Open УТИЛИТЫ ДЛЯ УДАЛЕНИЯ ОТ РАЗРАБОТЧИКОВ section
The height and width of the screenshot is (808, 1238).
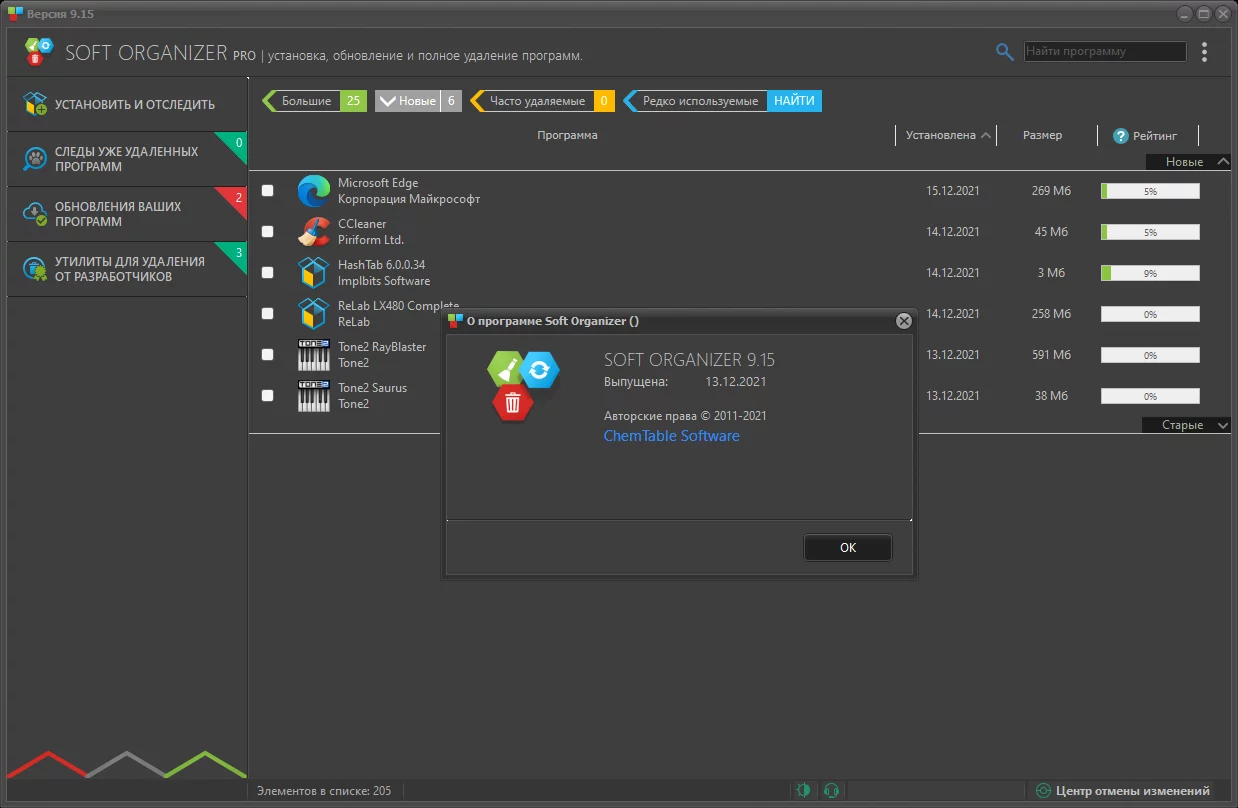(x=127, y=269)
